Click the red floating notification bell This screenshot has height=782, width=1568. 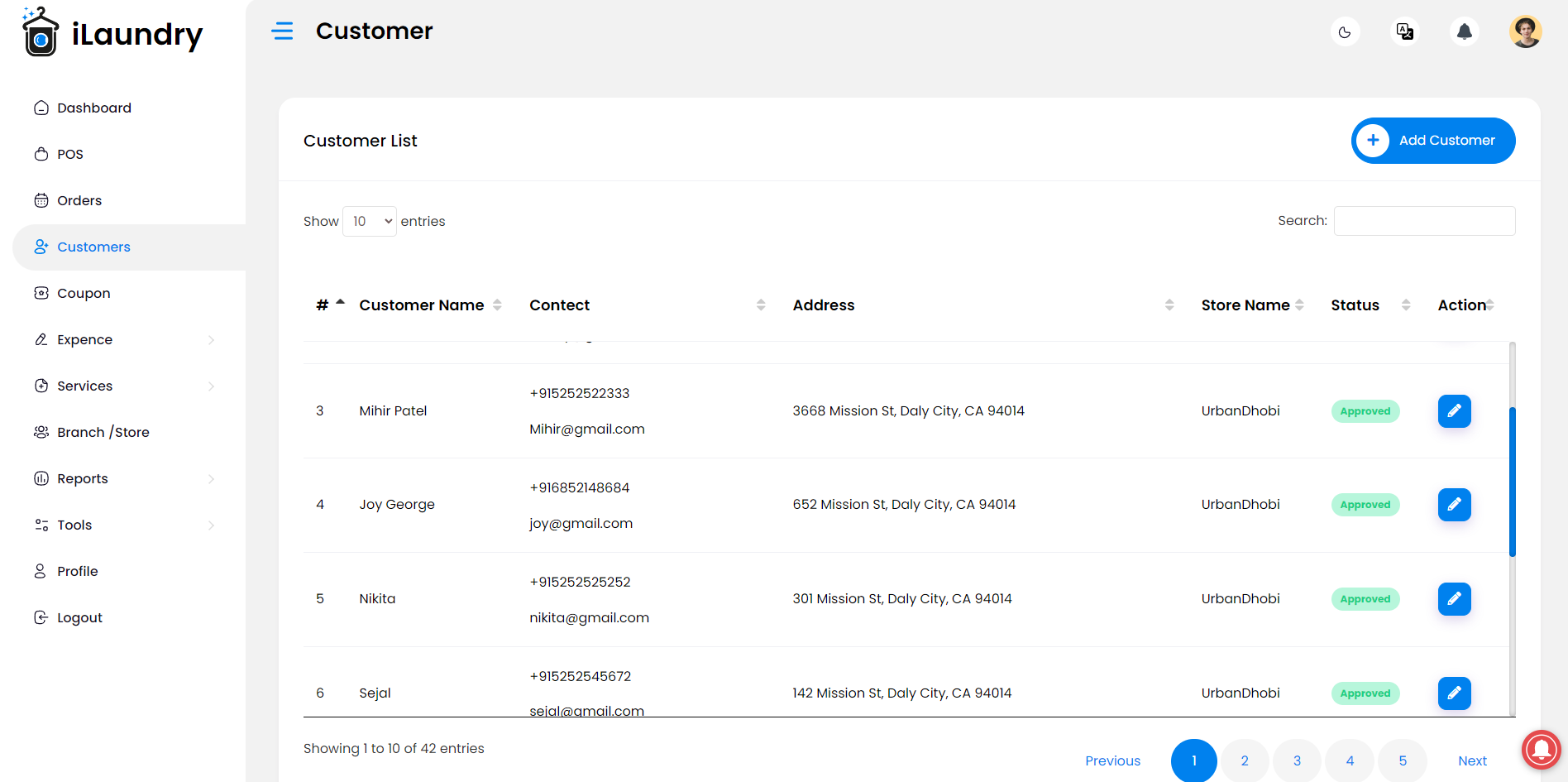point(1541,749)
